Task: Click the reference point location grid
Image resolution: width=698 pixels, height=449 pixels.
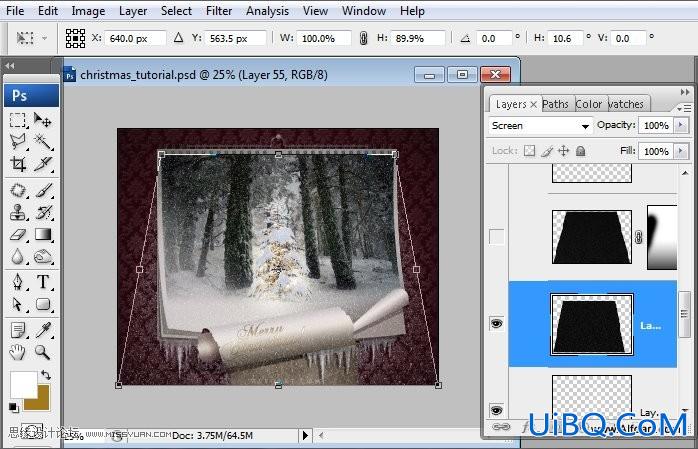Action: 75,38
